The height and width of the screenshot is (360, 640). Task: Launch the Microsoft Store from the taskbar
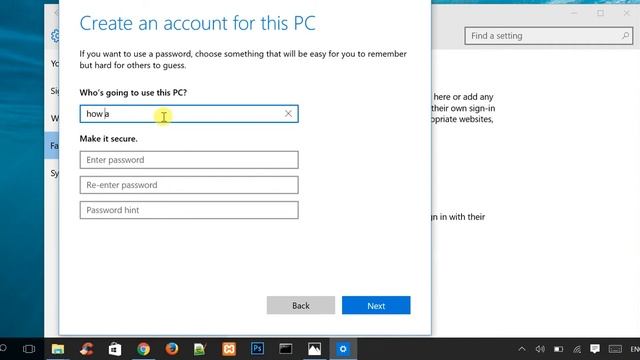click(115, 349)
